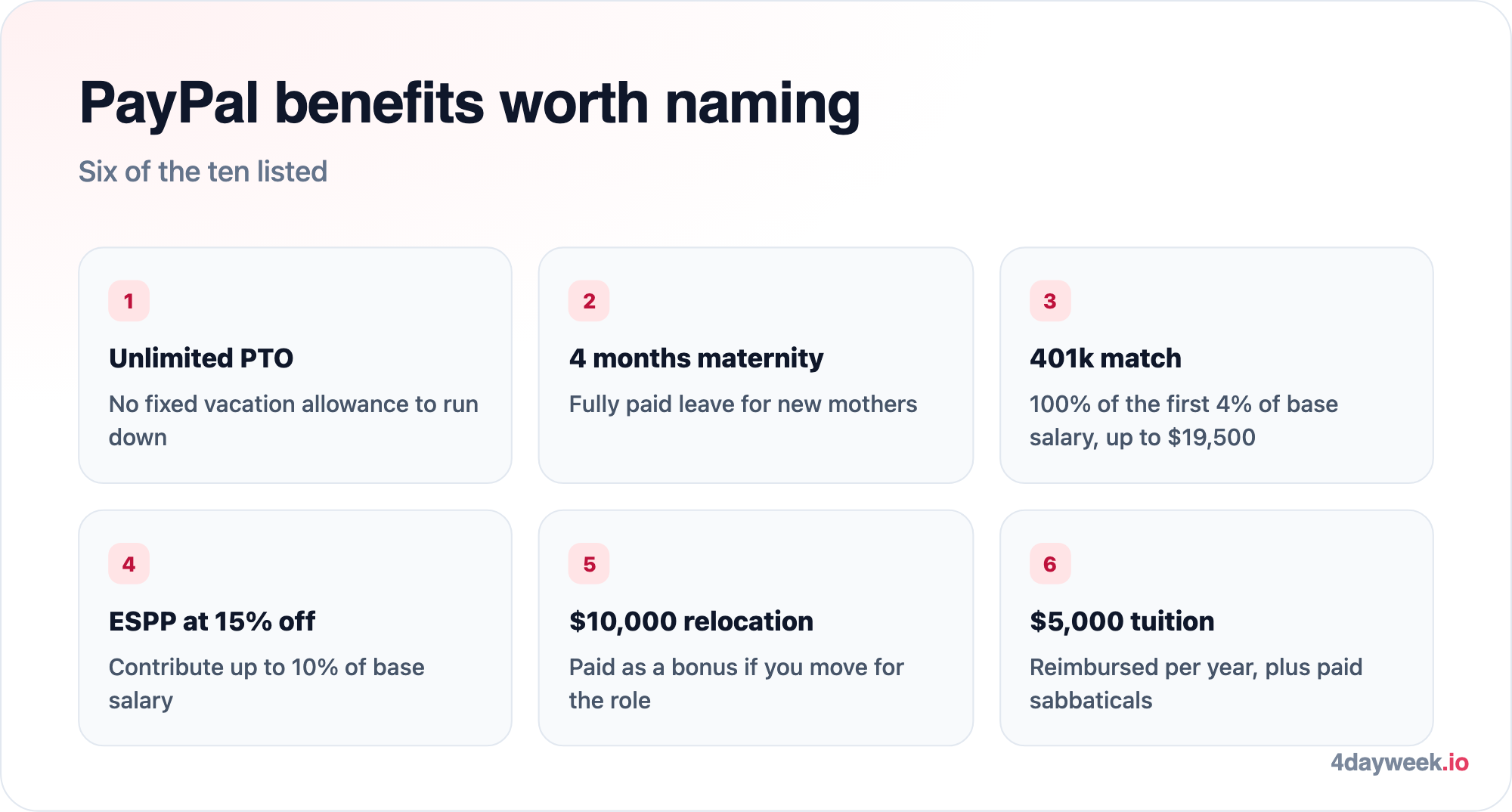The image size is (1512, 812).
Task: Select the 4 months maternity heading
Action: [696, 358]
